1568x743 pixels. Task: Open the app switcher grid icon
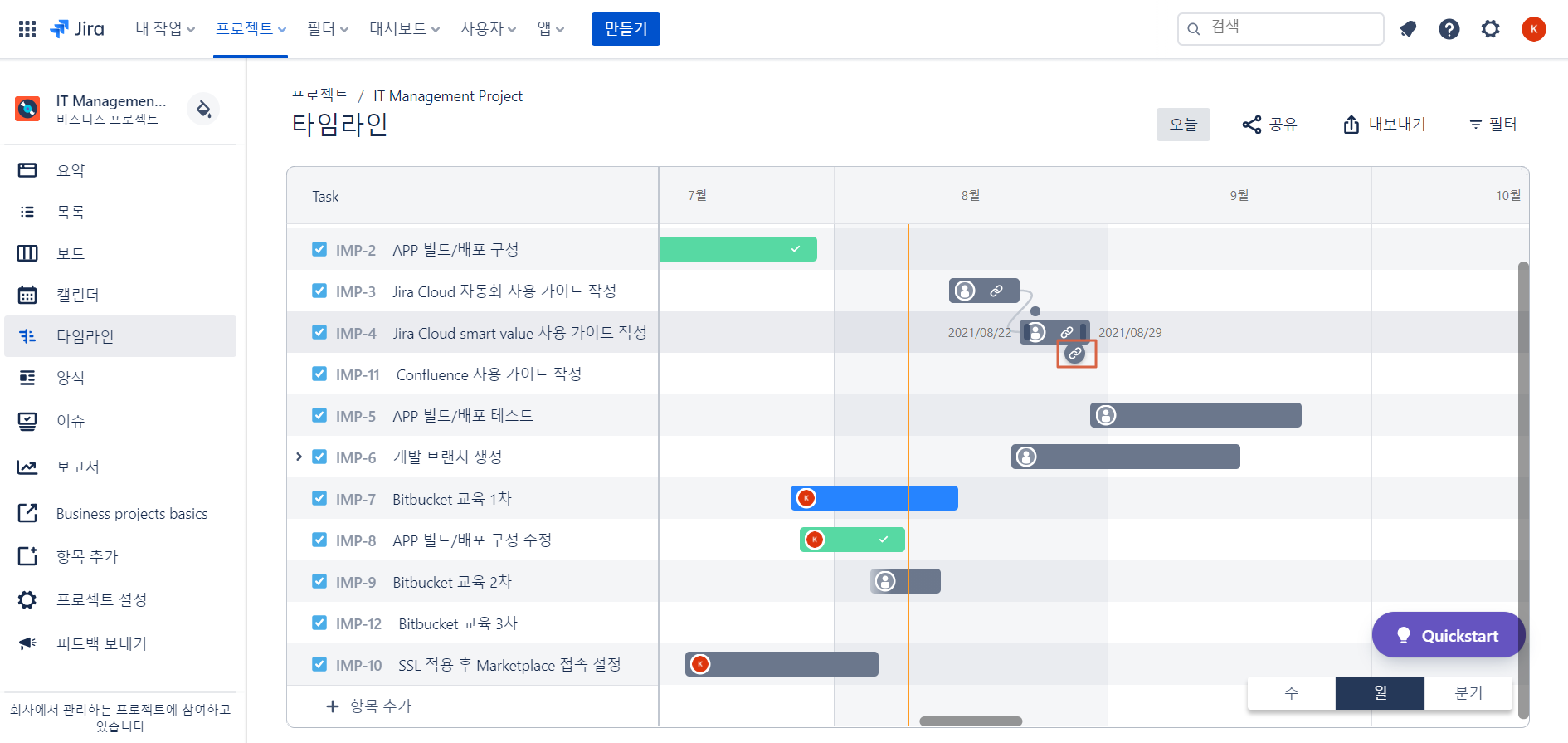[x=27, y=29]
